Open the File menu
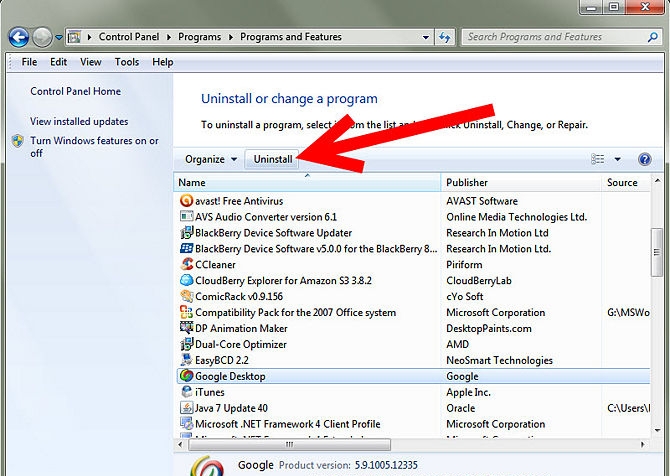670x476 pixels. coord(29,62)
